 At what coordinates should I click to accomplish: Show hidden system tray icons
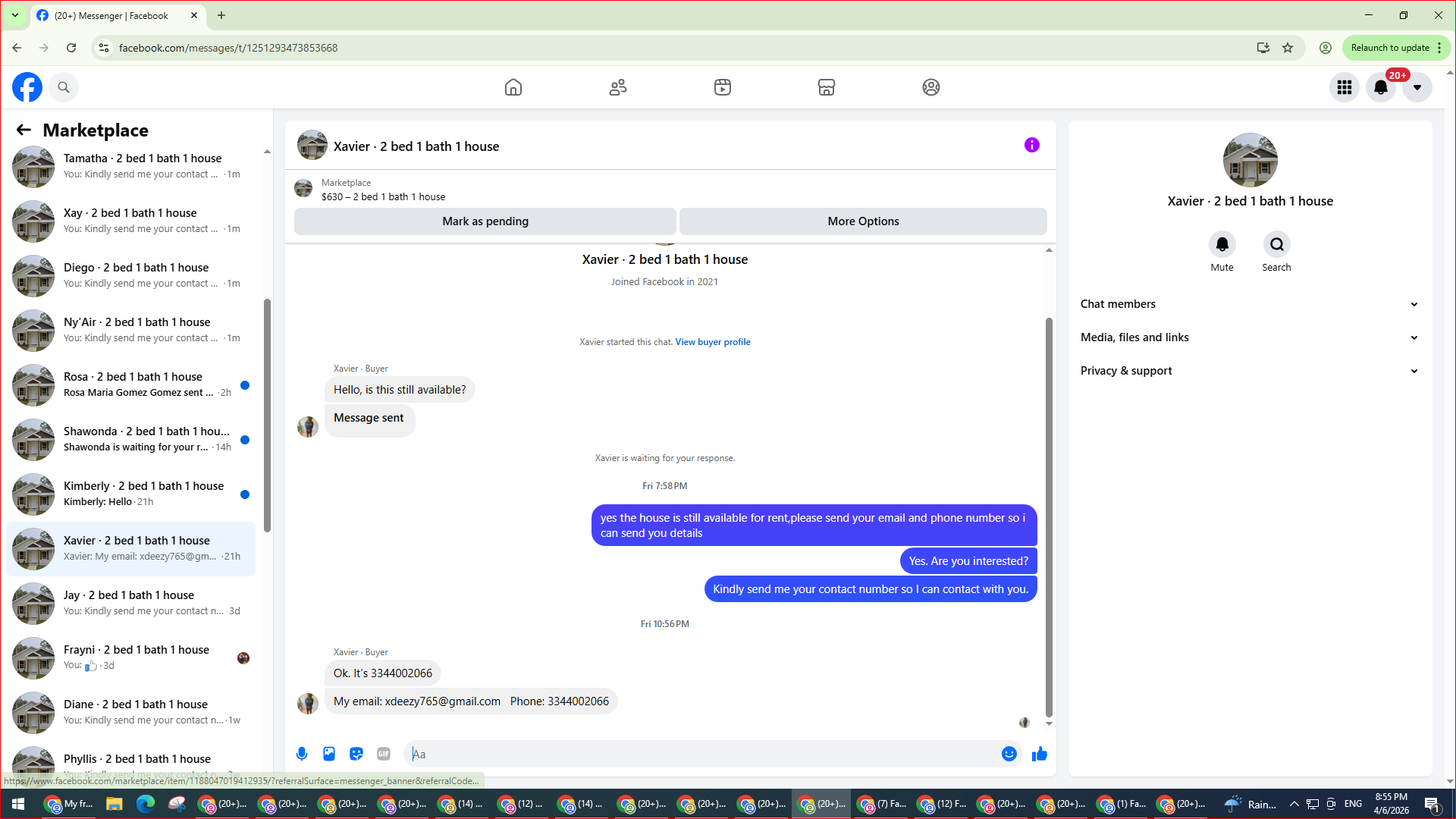pyautogui.click(x=1294, y=804)
